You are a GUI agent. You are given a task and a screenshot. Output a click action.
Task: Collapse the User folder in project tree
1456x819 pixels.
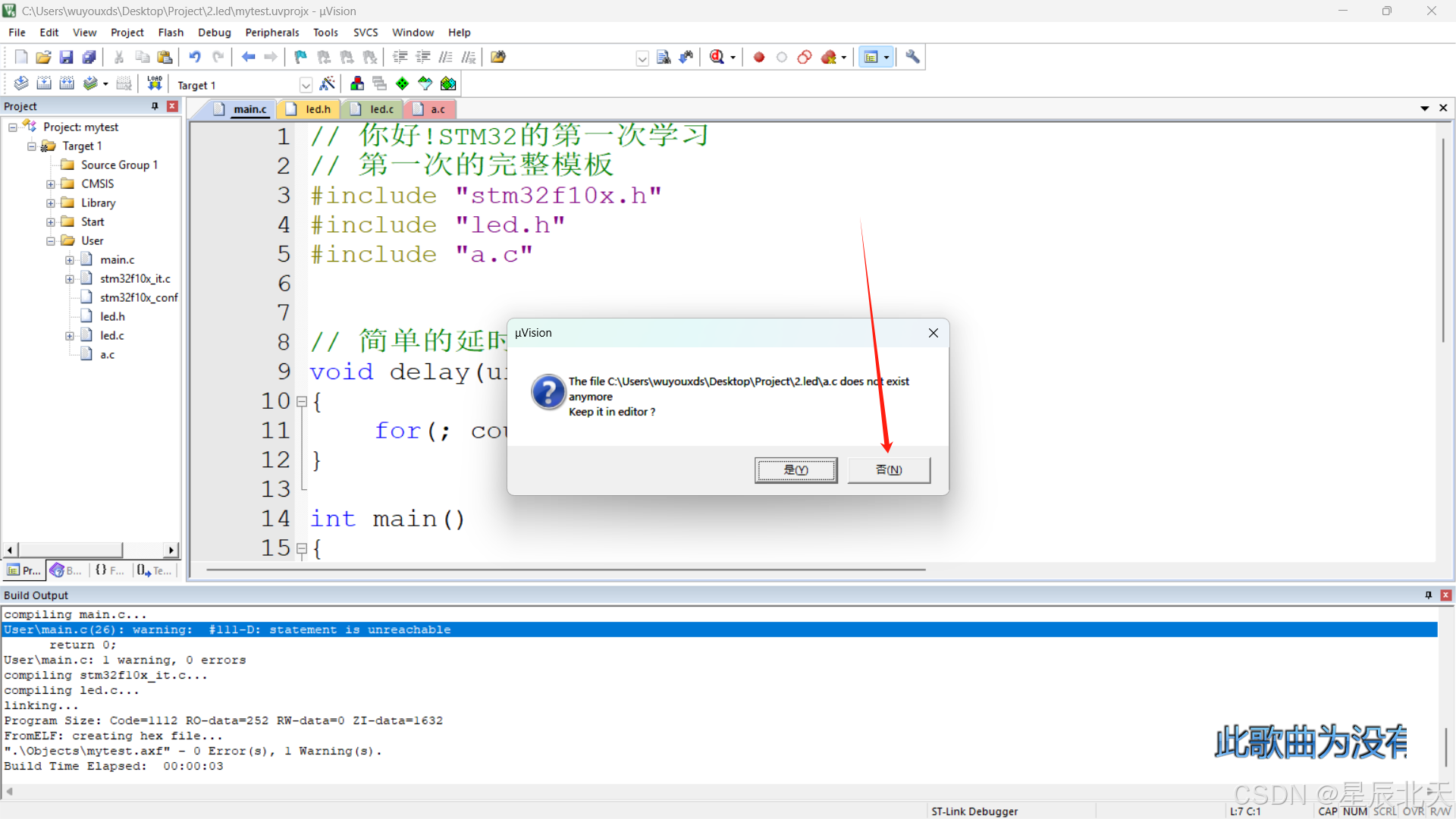click(51, 241)
